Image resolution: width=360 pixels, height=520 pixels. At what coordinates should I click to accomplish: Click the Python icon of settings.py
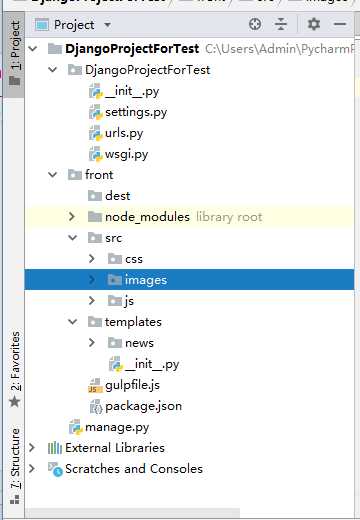(x=96, y=112)
